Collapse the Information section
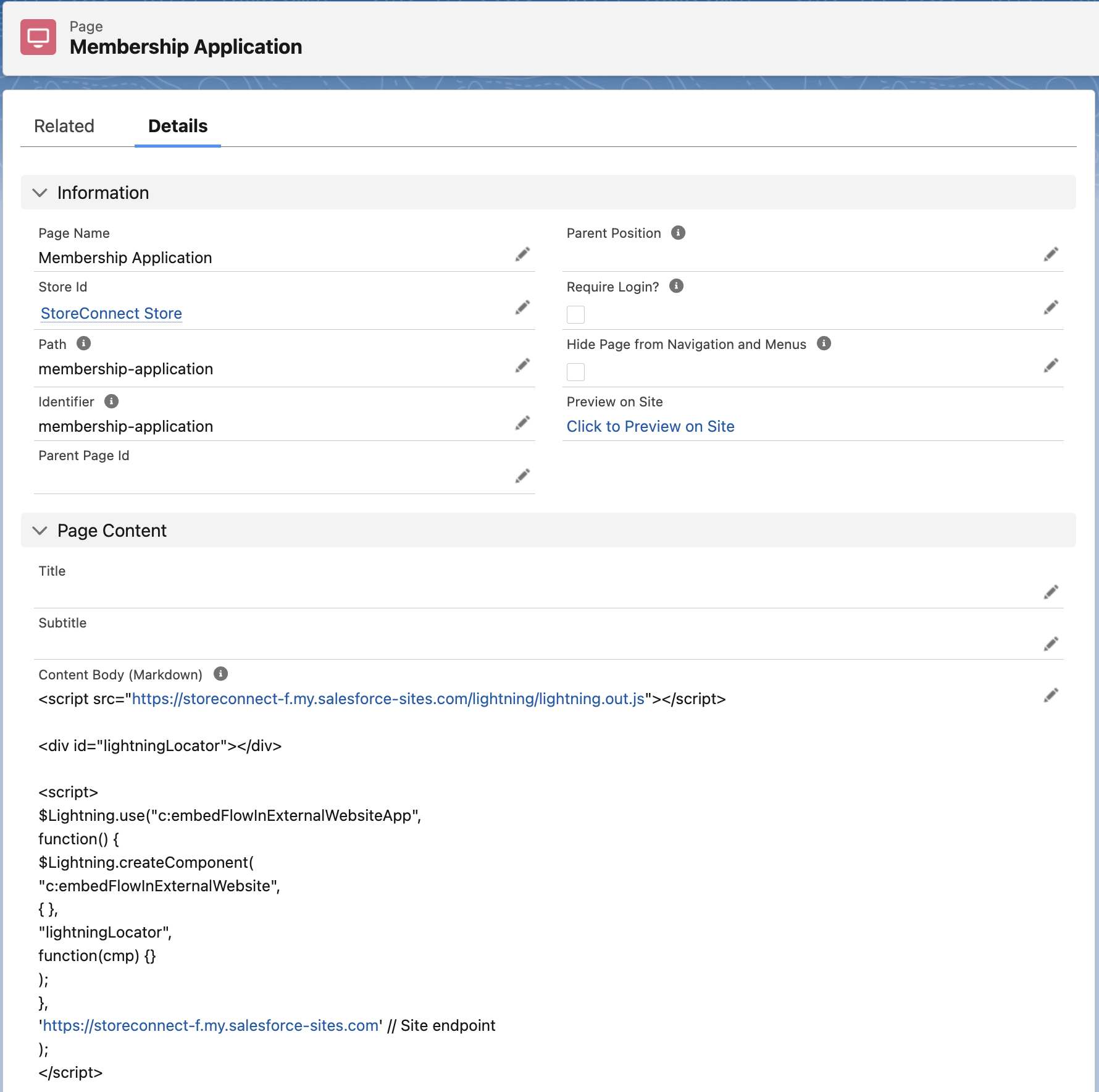The height and width of the screenshot is (1092, 1099). pos(40,193)
